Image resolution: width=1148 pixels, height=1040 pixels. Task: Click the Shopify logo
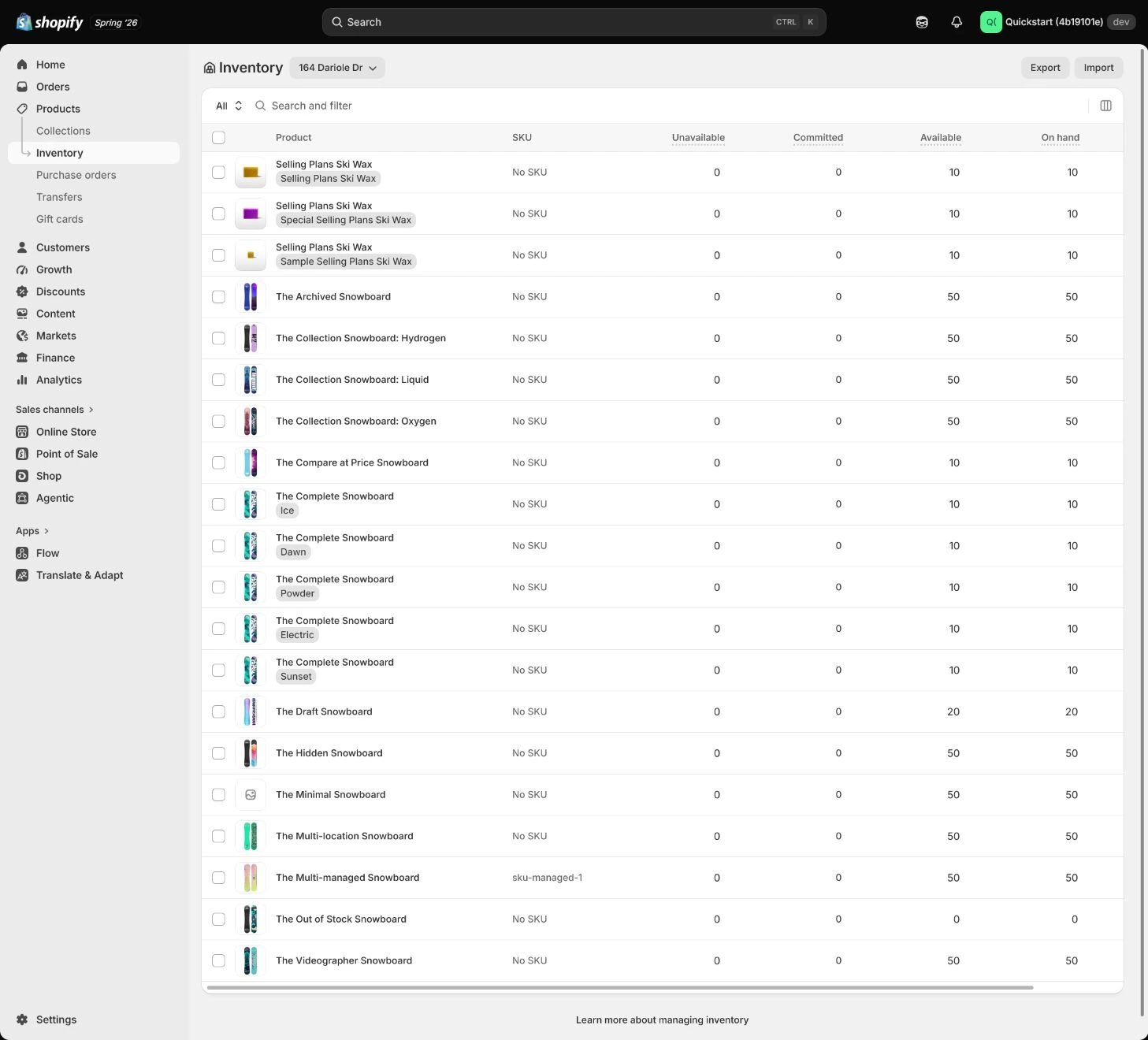coord(50,22)
